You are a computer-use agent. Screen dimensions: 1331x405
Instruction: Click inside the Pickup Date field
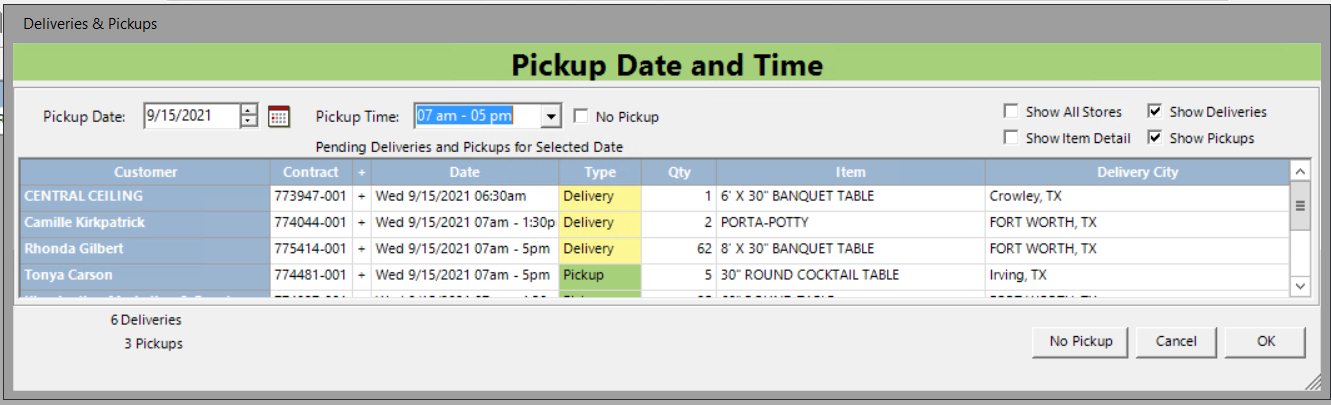pyautogui.click(x=191, y=116)
